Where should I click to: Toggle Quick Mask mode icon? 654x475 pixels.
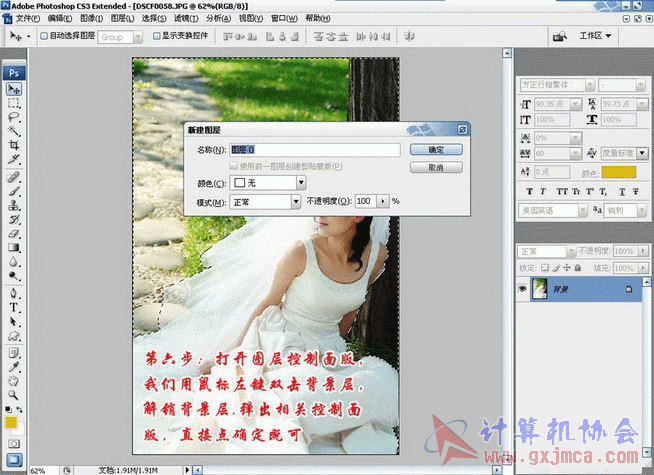[x=14, y=444]
